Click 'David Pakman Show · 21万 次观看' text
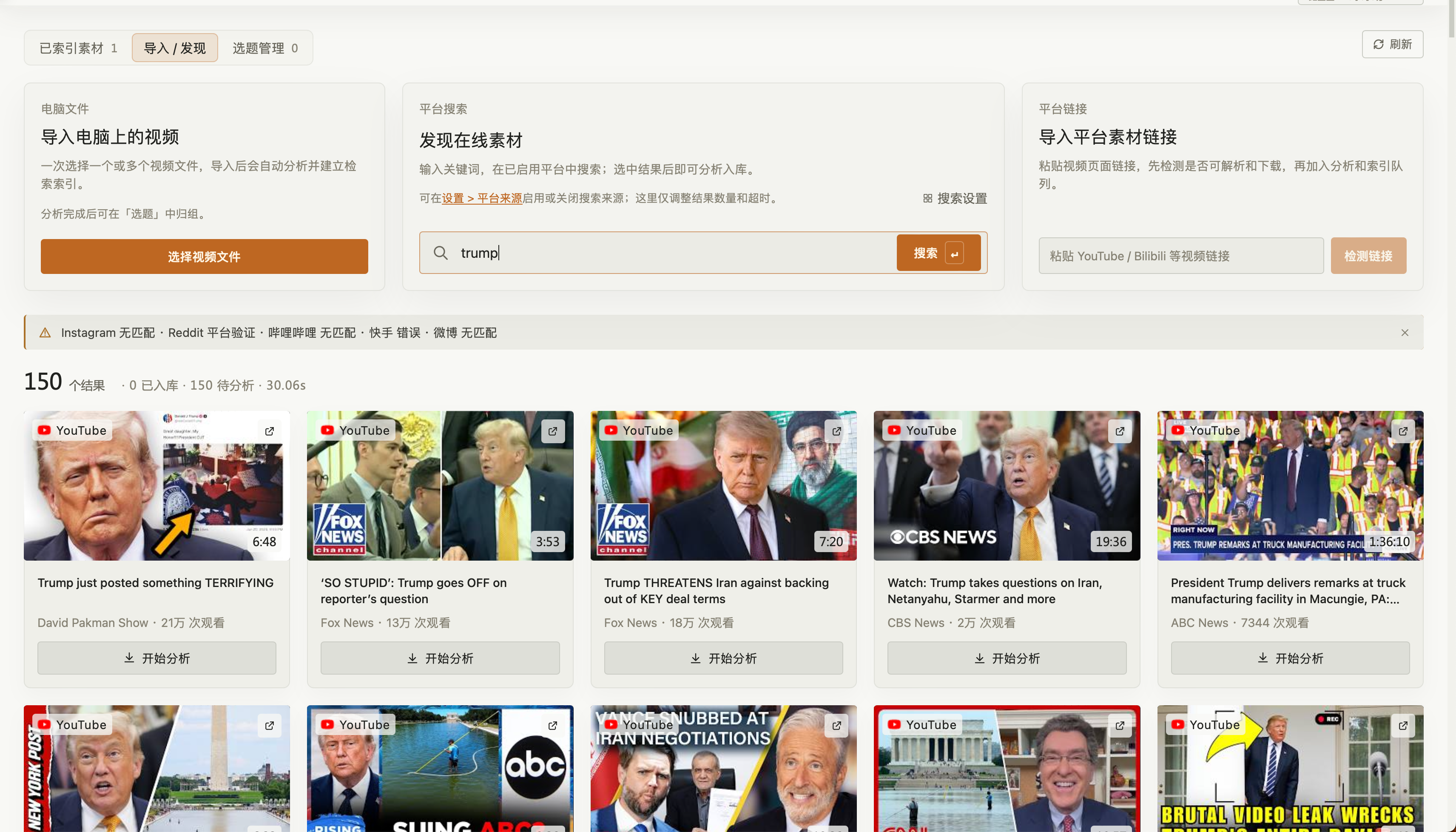Screen dimensions: 1456x832 click(131, 623)
